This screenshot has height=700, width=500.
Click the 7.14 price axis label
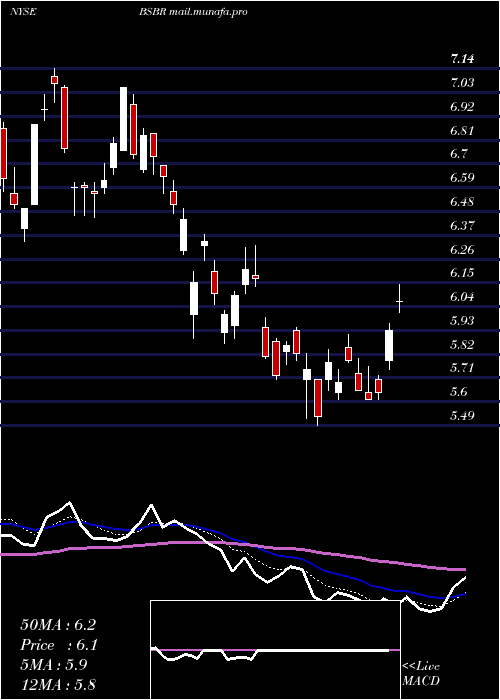click(x=462, y=58)
